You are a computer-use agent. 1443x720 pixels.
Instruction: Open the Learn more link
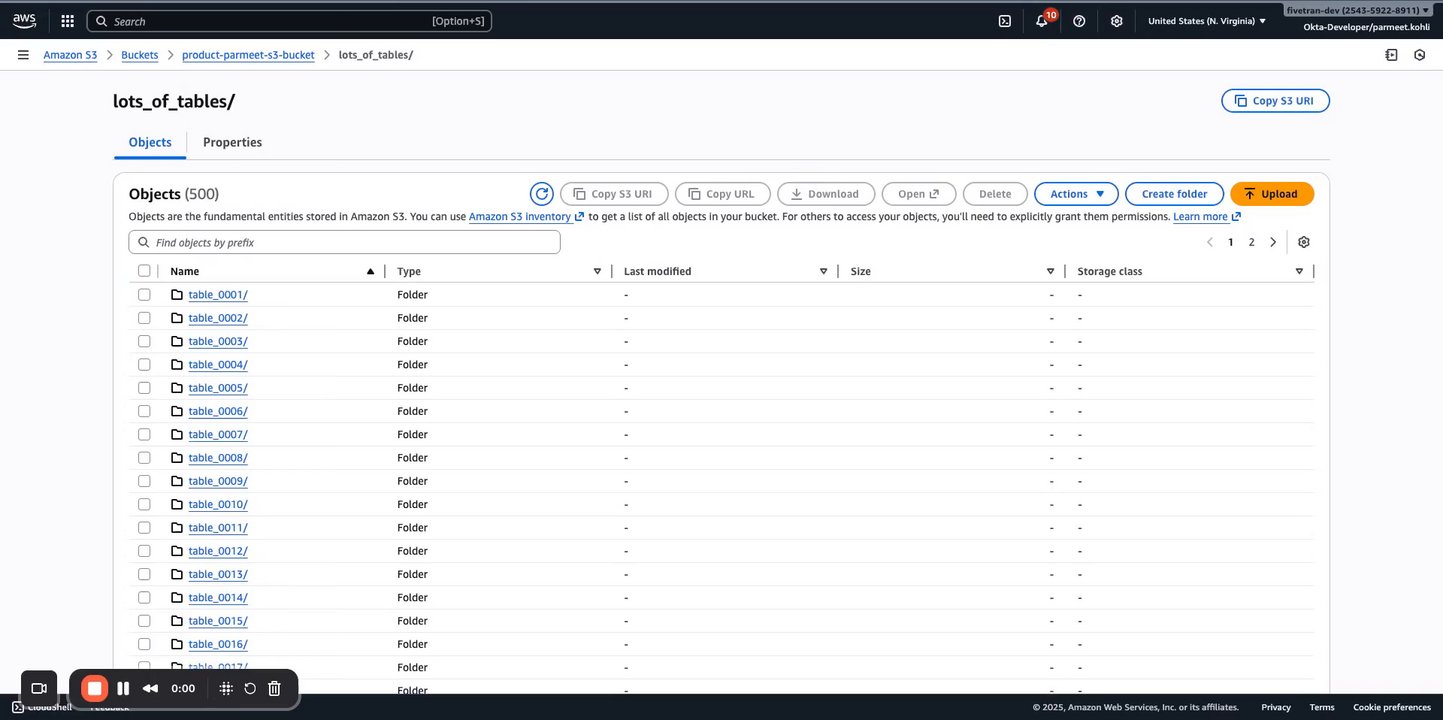[x=1207, y=217]
